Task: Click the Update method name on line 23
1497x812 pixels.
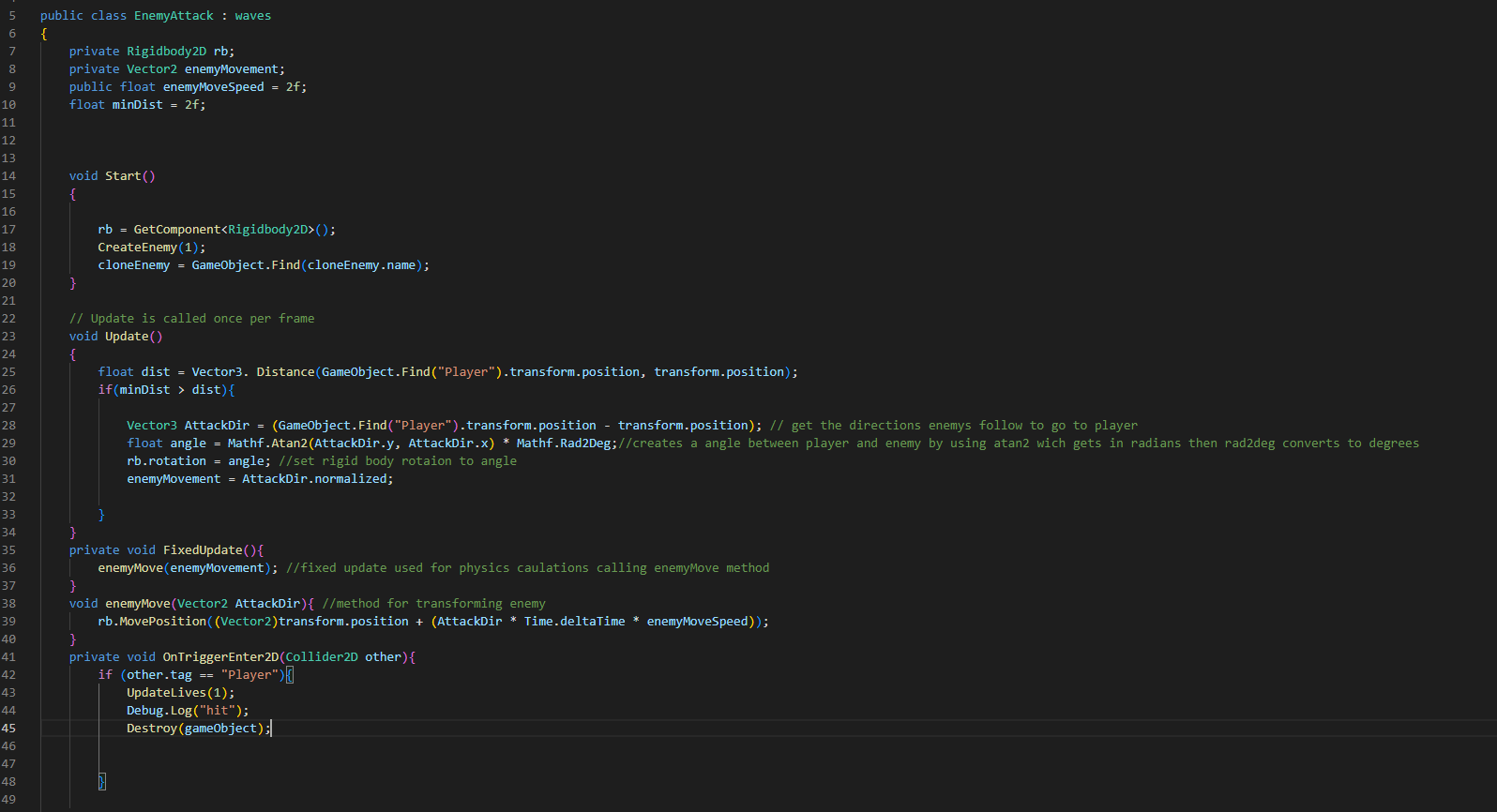Action: pyautogui.click(x=127, y=337)
